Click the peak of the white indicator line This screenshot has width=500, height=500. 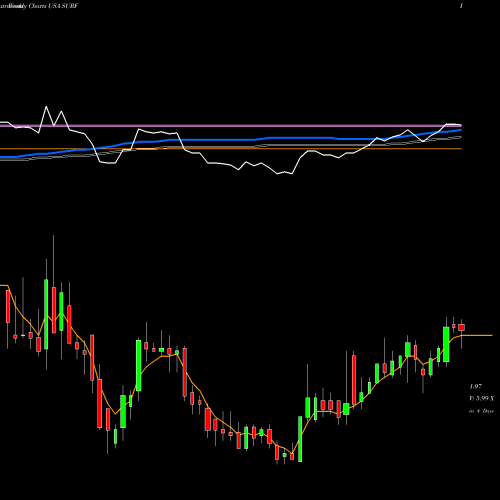(46, 107)
